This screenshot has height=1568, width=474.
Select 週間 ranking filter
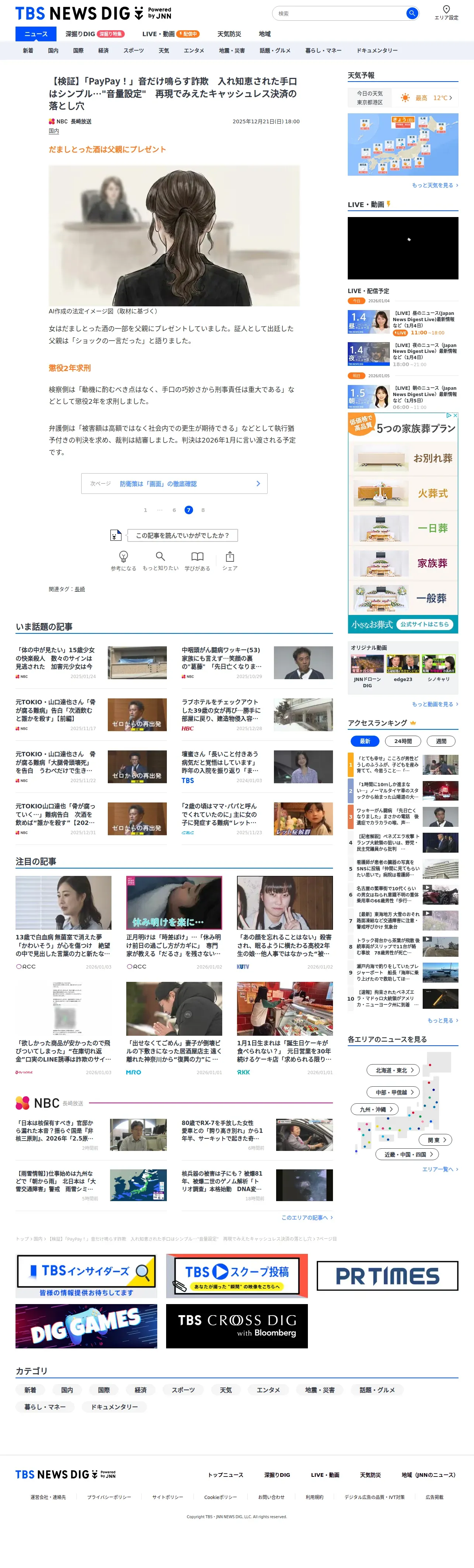(441, 741)
